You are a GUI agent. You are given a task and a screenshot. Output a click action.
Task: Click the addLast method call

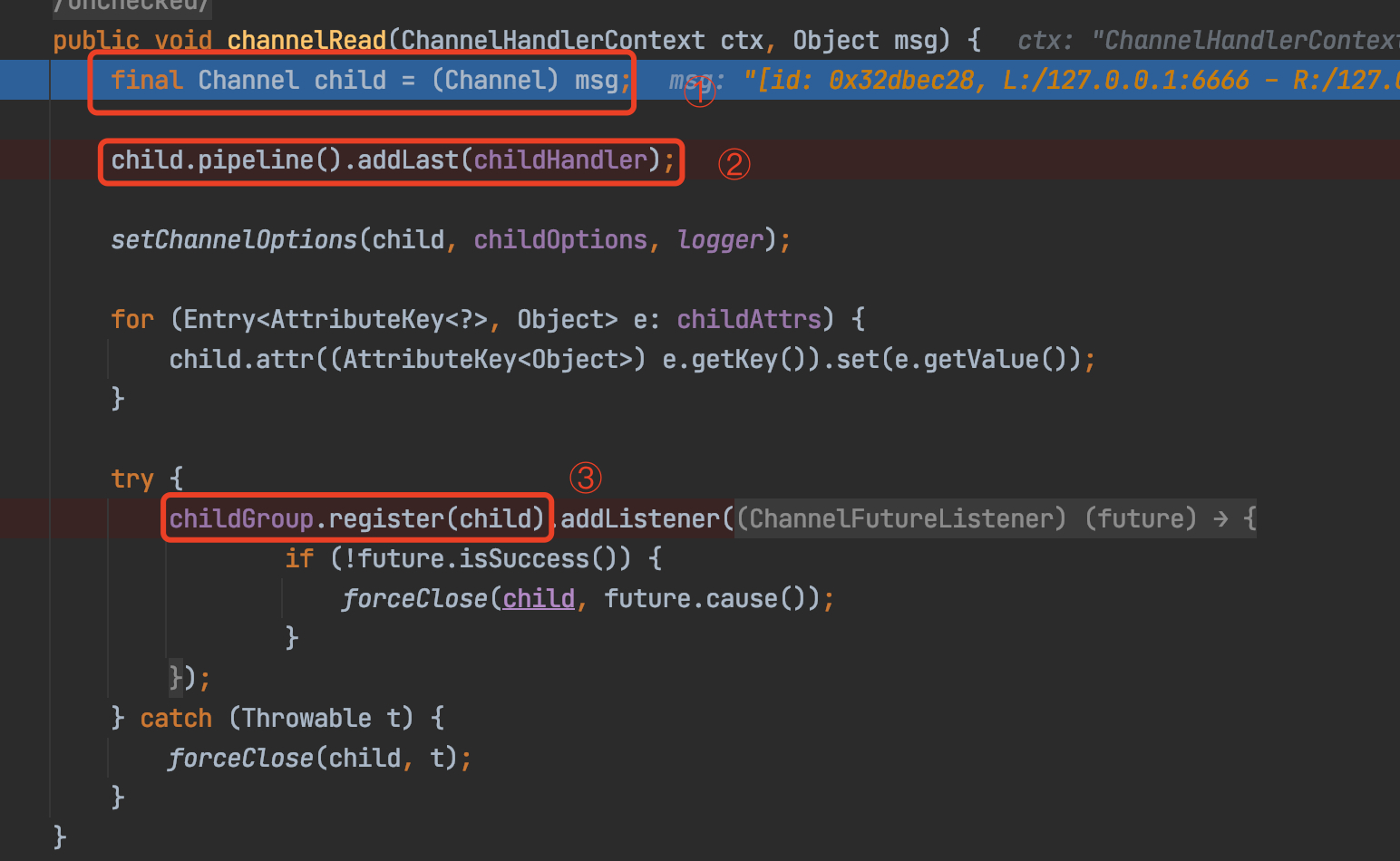[408, 160]
